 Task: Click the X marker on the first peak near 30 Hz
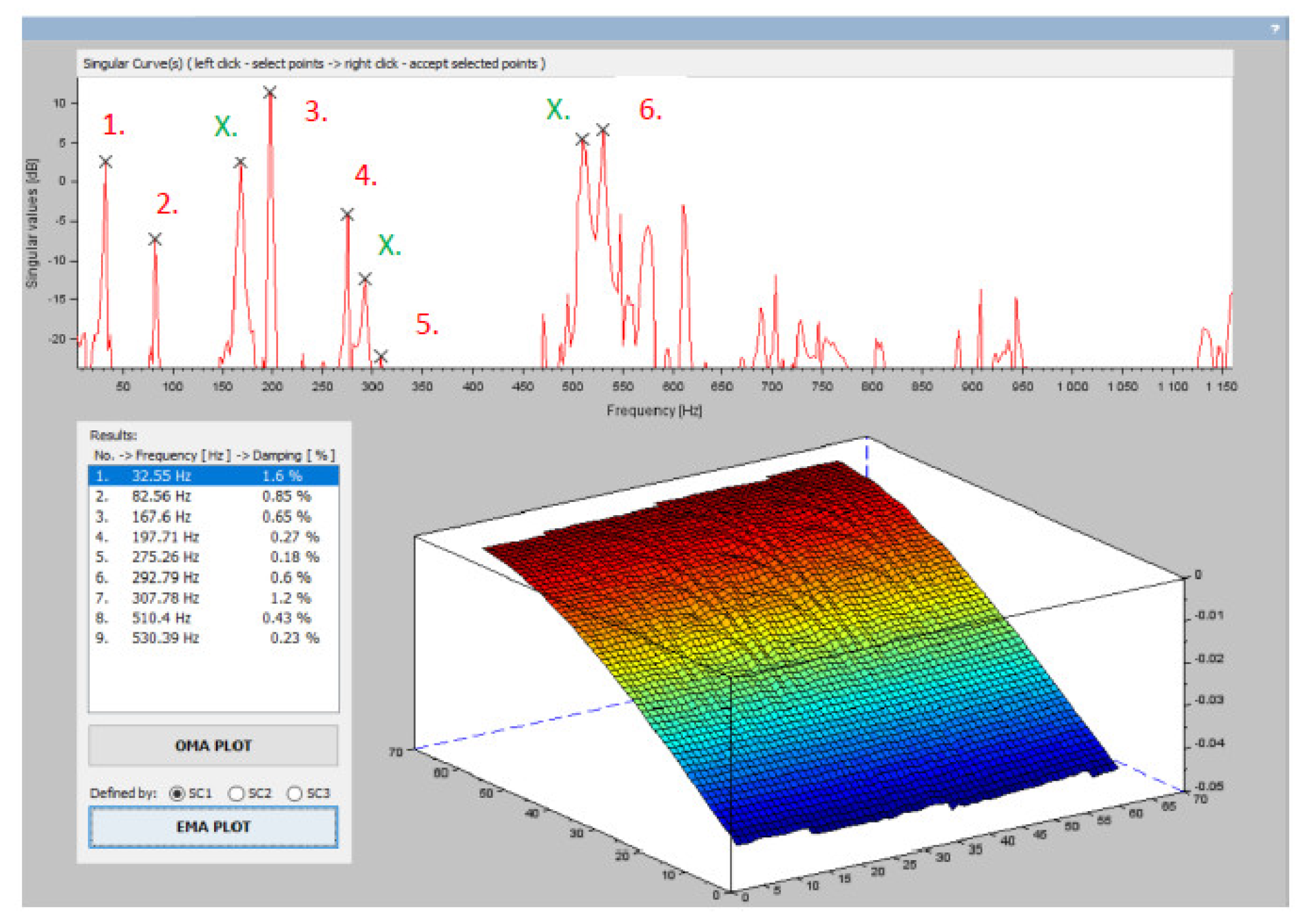105,162
